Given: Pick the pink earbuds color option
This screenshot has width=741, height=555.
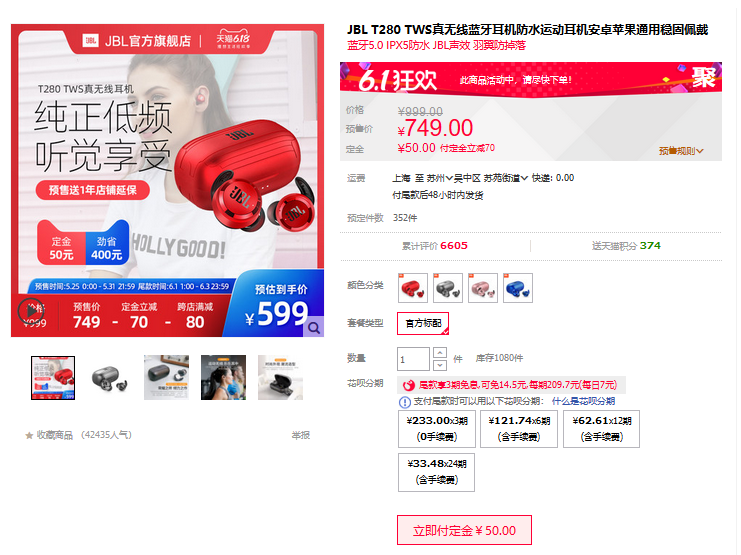Looking at the screenshot, I should tap(483, 288).
